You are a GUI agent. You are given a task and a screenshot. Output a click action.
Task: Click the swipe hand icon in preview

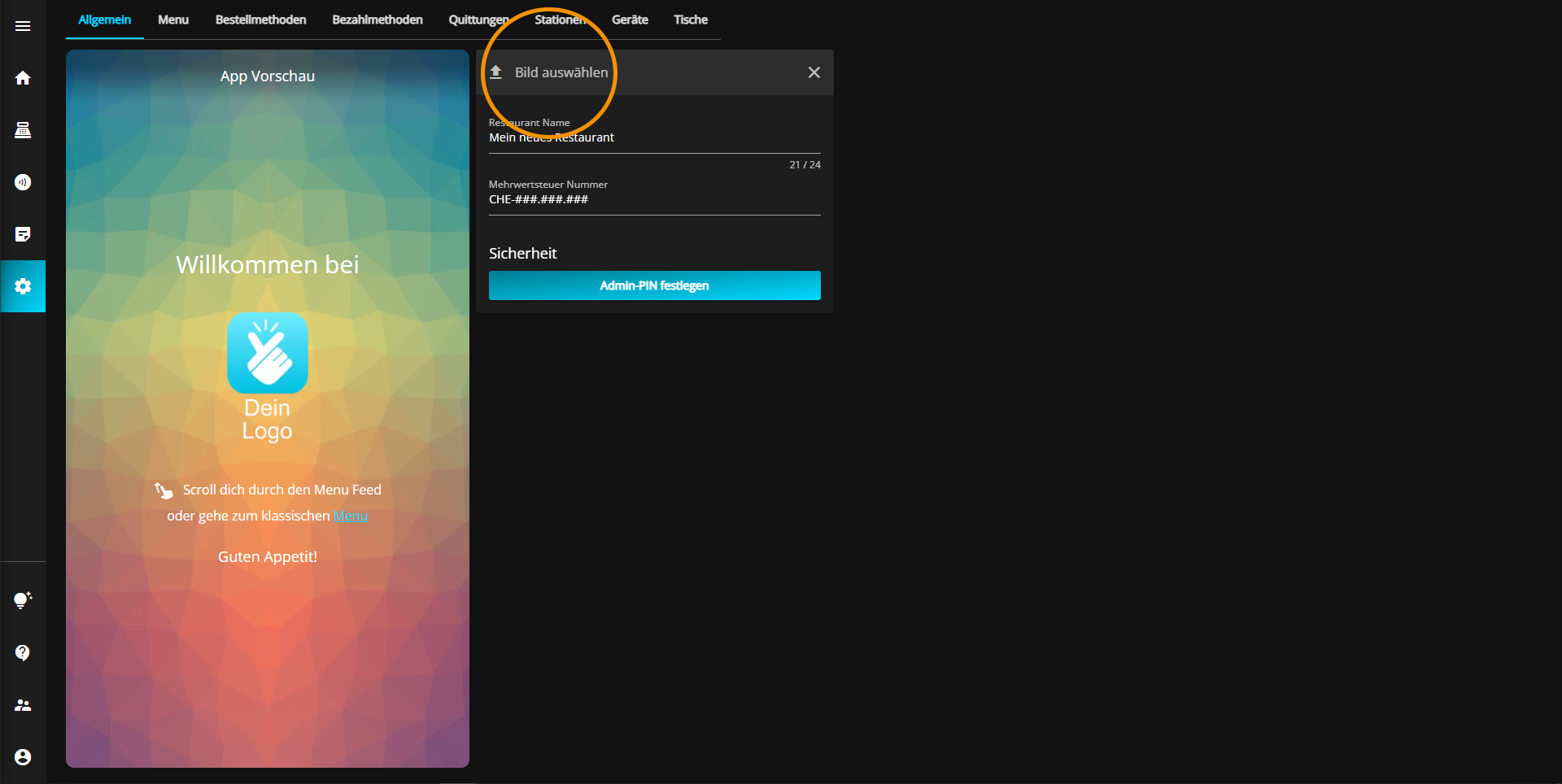pos(164,490)
